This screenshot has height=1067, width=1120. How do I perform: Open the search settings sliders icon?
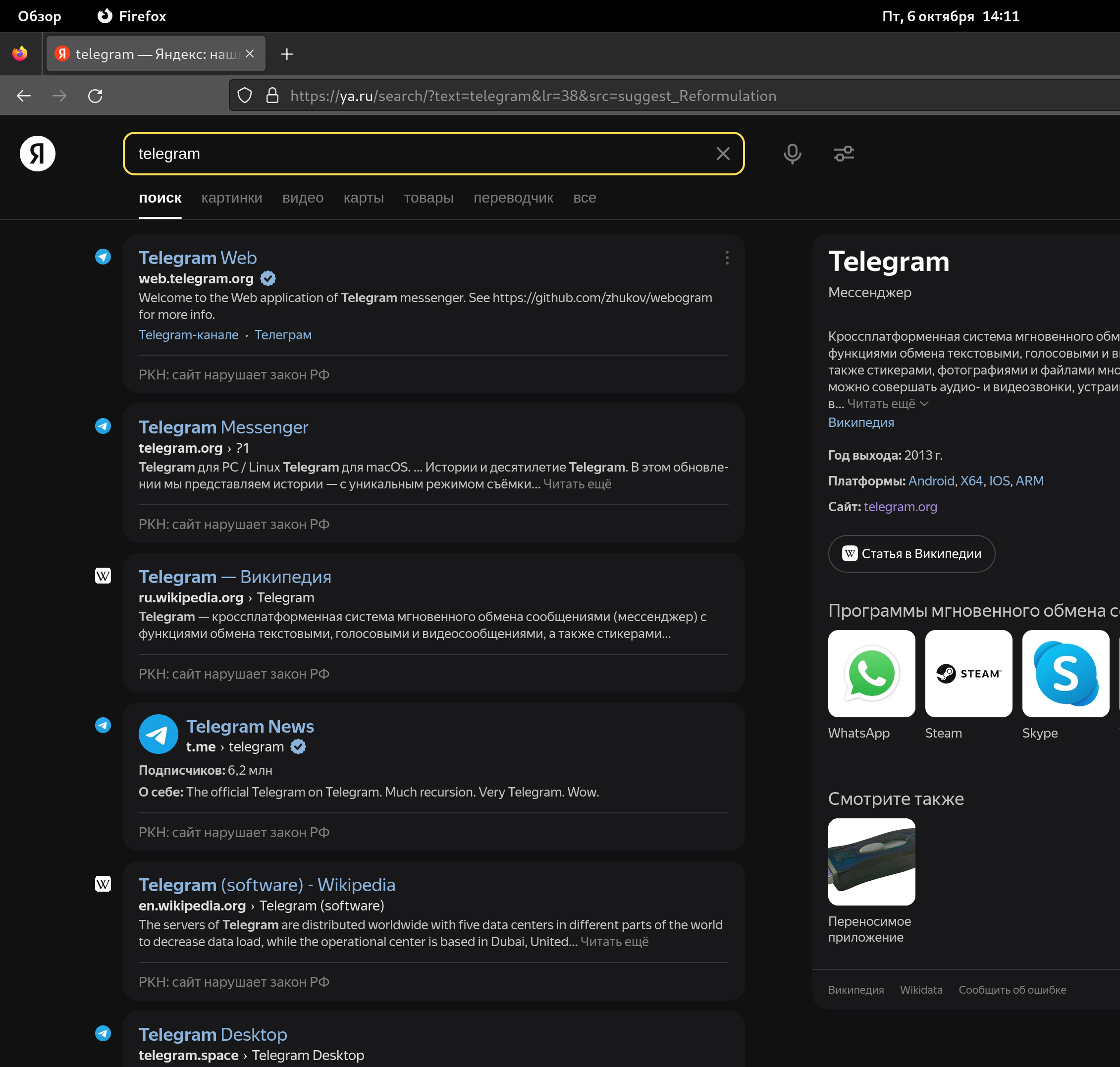tap(844, 154)
